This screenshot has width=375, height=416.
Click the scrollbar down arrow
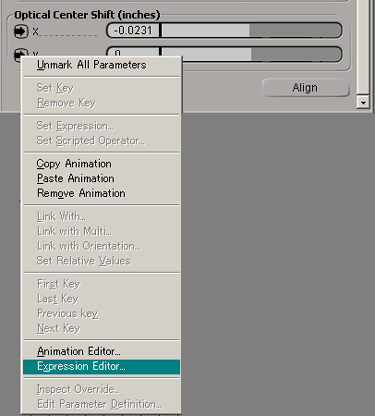363,103
